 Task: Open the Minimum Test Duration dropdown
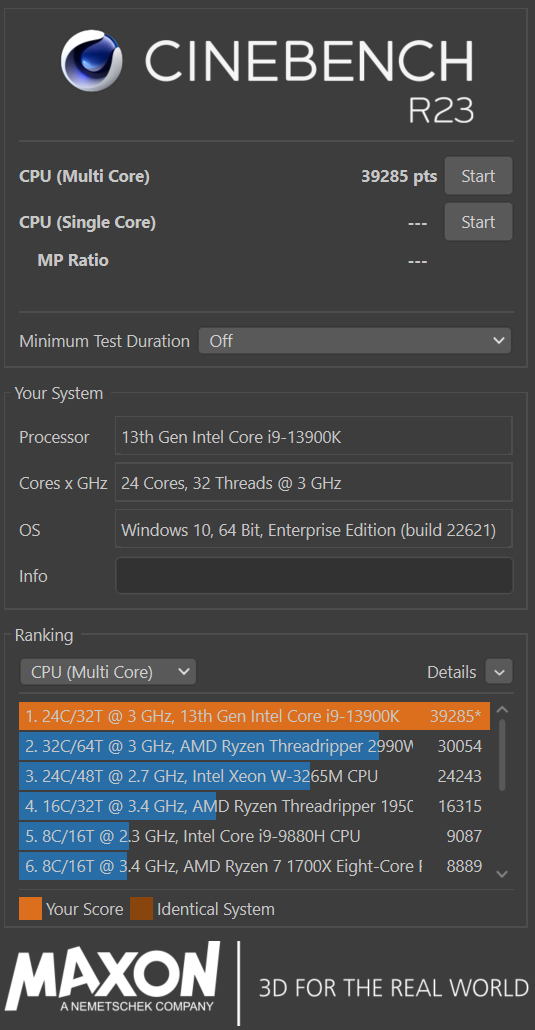(x=355, y=341)
